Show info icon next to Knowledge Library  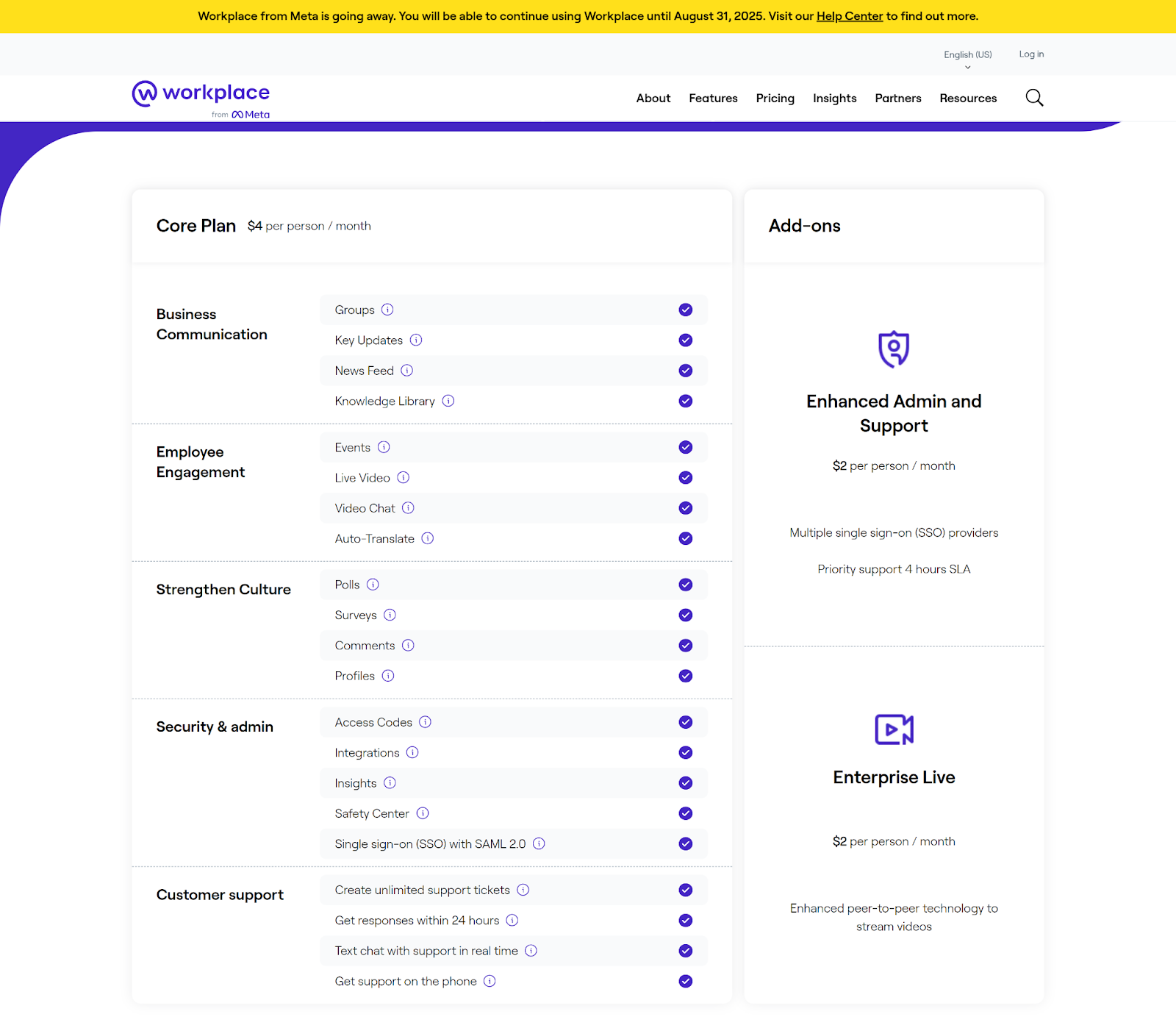[448, 401]
